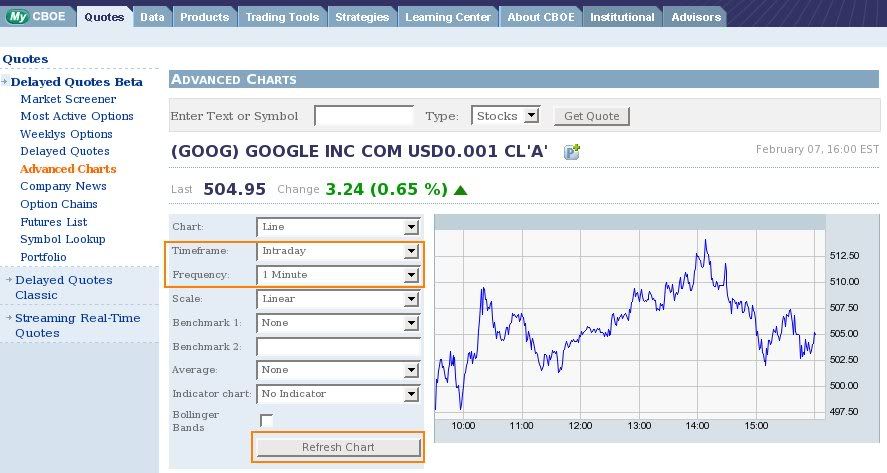This screenshot has height=473, width=887.
Task: Click the 14:00 time axis label
Action: pyautogui.click(x=697, y=425)
